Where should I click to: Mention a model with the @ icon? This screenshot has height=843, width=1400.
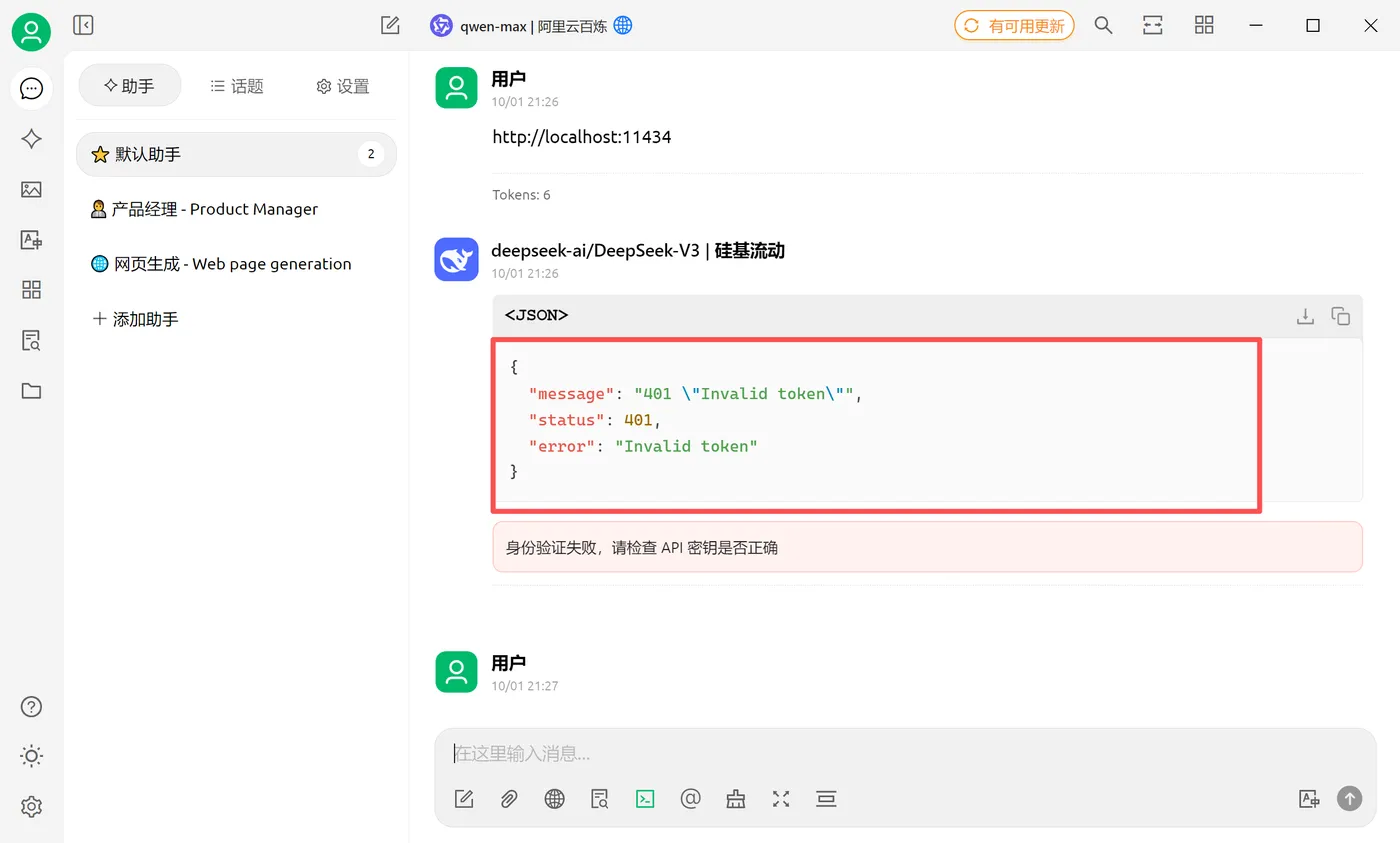pyautogui.click(x=690, y=798)
